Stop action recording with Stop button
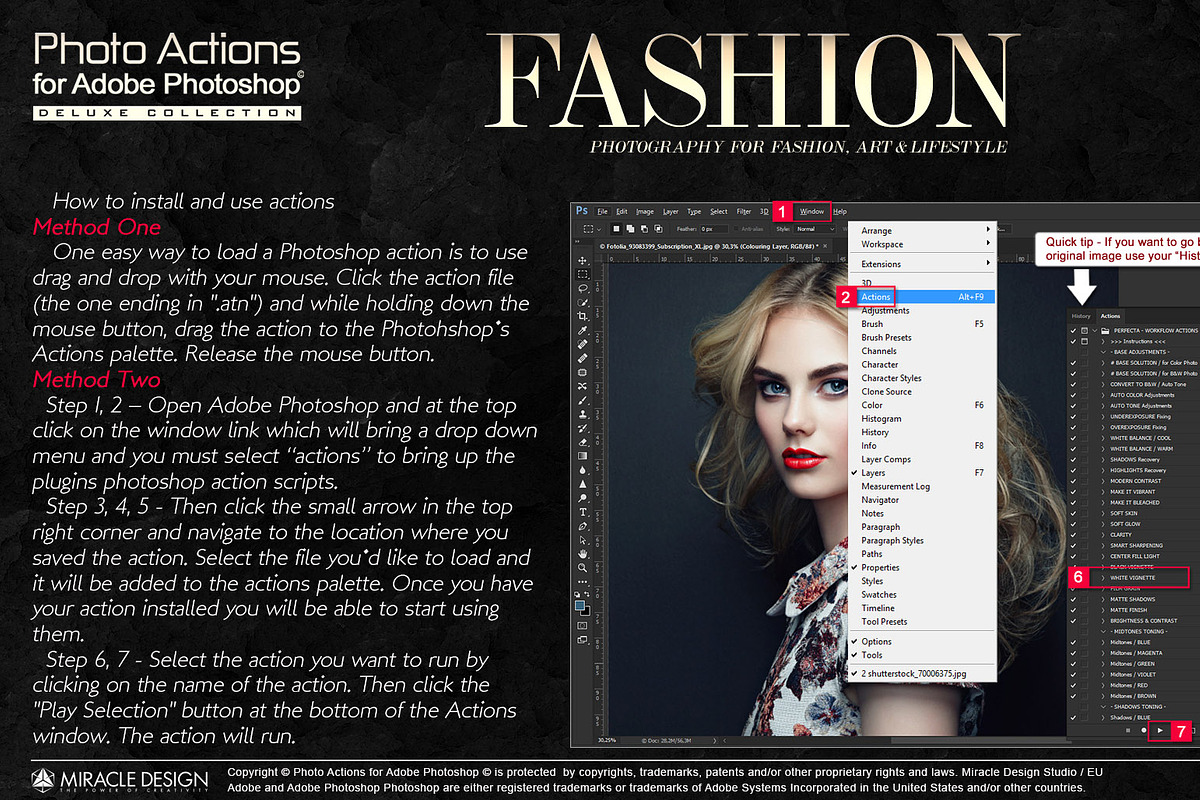Screen dimensions: 1200x800 coord(1128,730)
